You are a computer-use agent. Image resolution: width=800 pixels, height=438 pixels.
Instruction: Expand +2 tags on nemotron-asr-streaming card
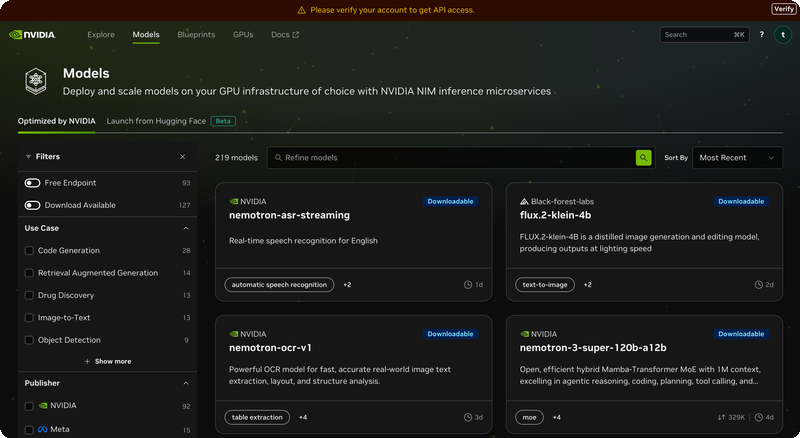[347, 285]
